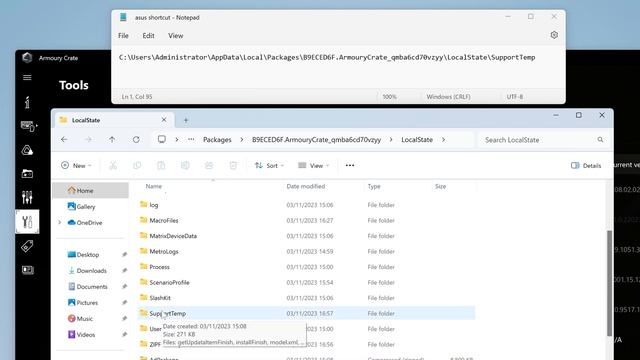
Task: Go up one folder level
Action: tap(112, 140)
